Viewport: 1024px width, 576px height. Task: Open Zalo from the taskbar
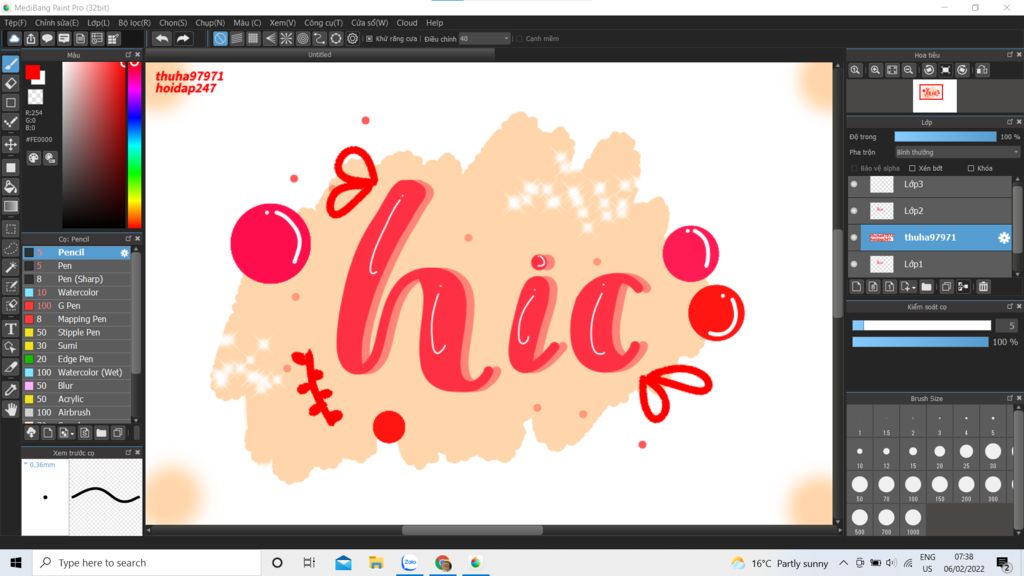pos(409,563)
